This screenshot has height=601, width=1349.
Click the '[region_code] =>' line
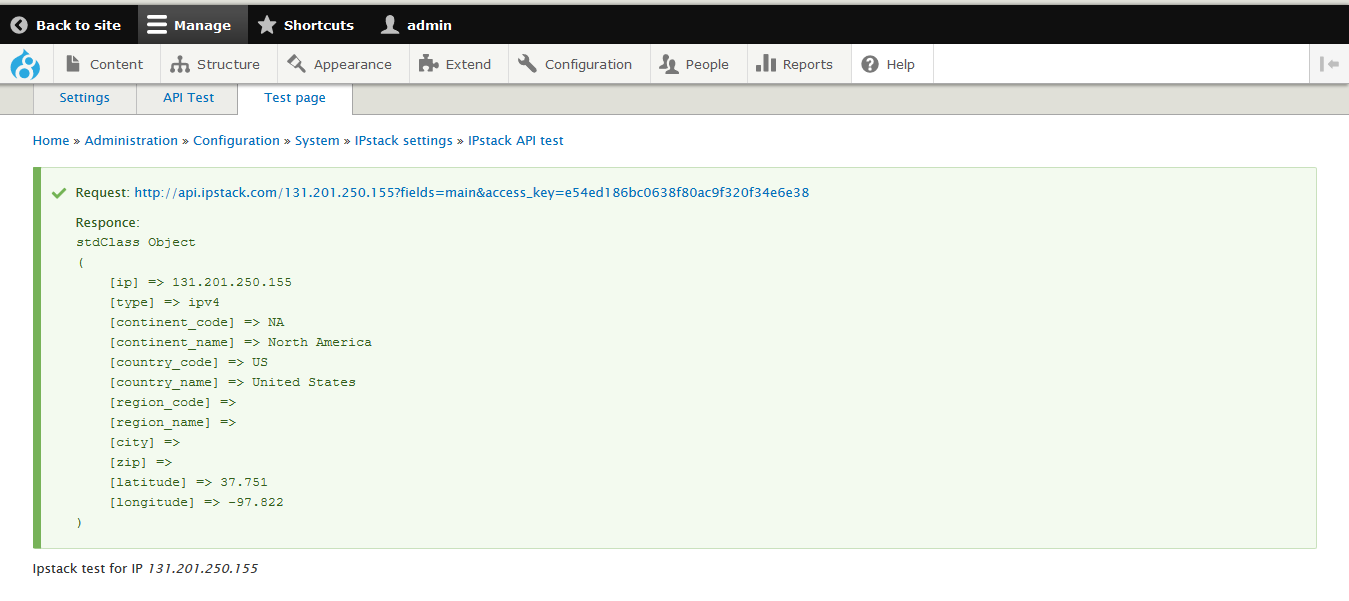point(173,402)
